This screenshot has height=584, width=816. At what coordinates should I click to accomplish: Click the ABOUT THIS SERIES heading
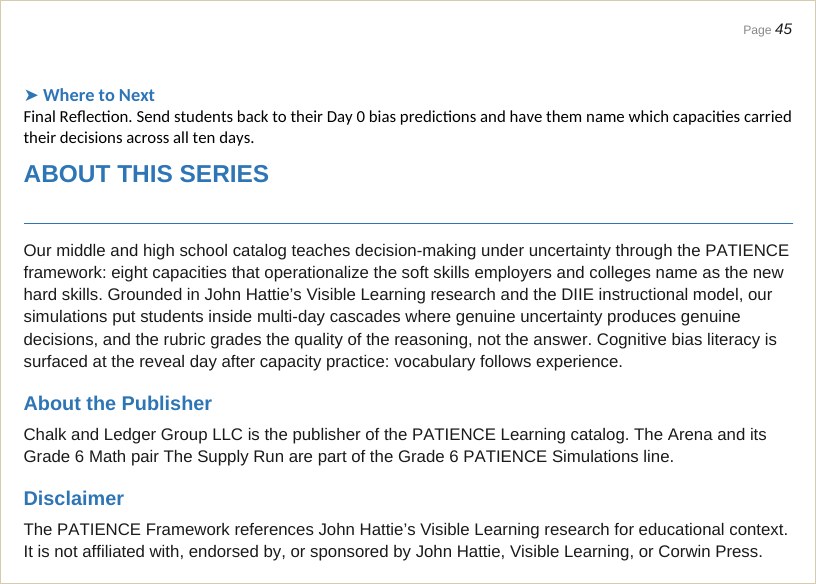point(146,174)
